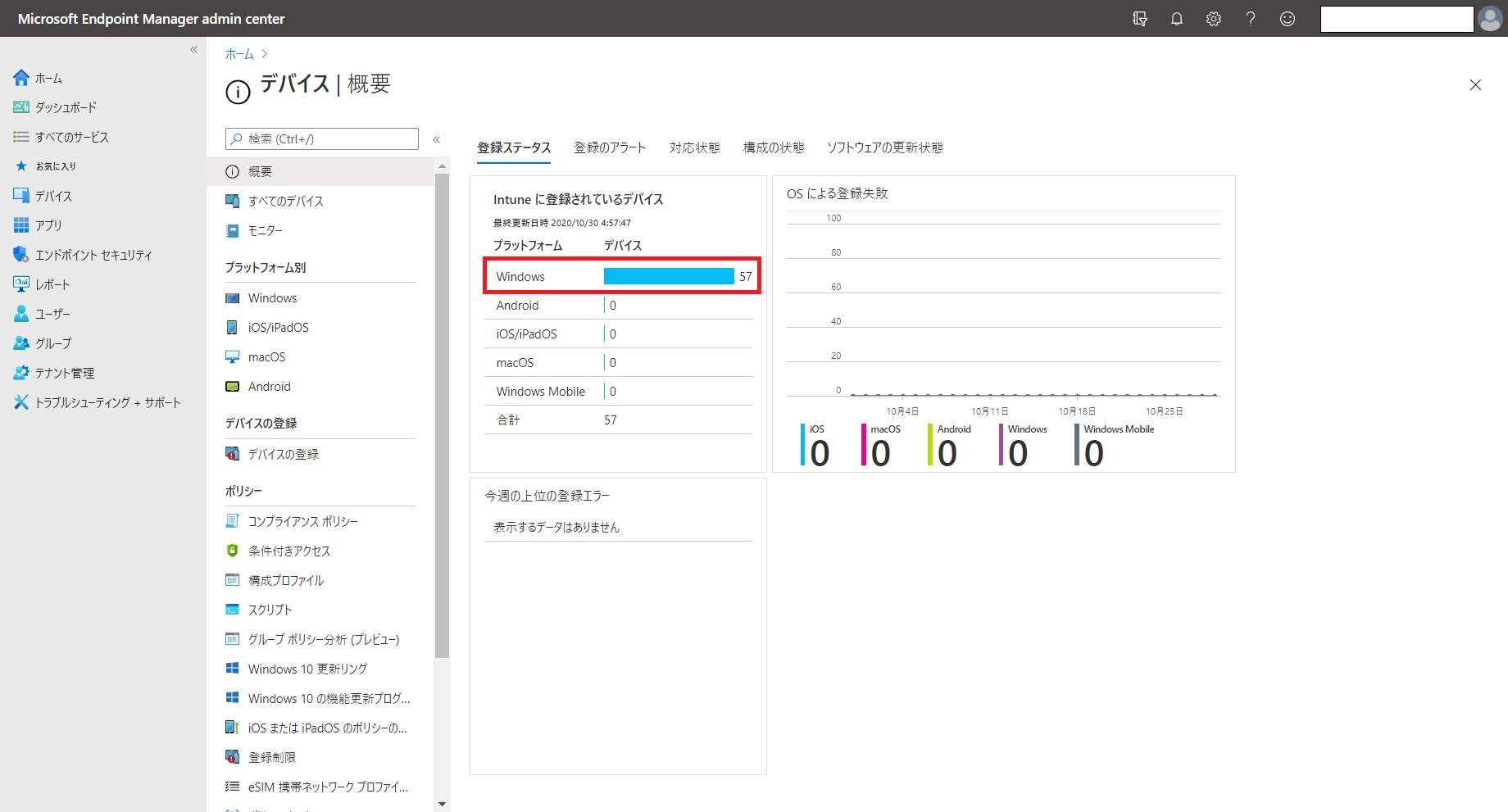This screenshot has width=1508, height=812.
Task: Click the macOS legend color marker
Action: pyautogui.click(x=864, y=445)
